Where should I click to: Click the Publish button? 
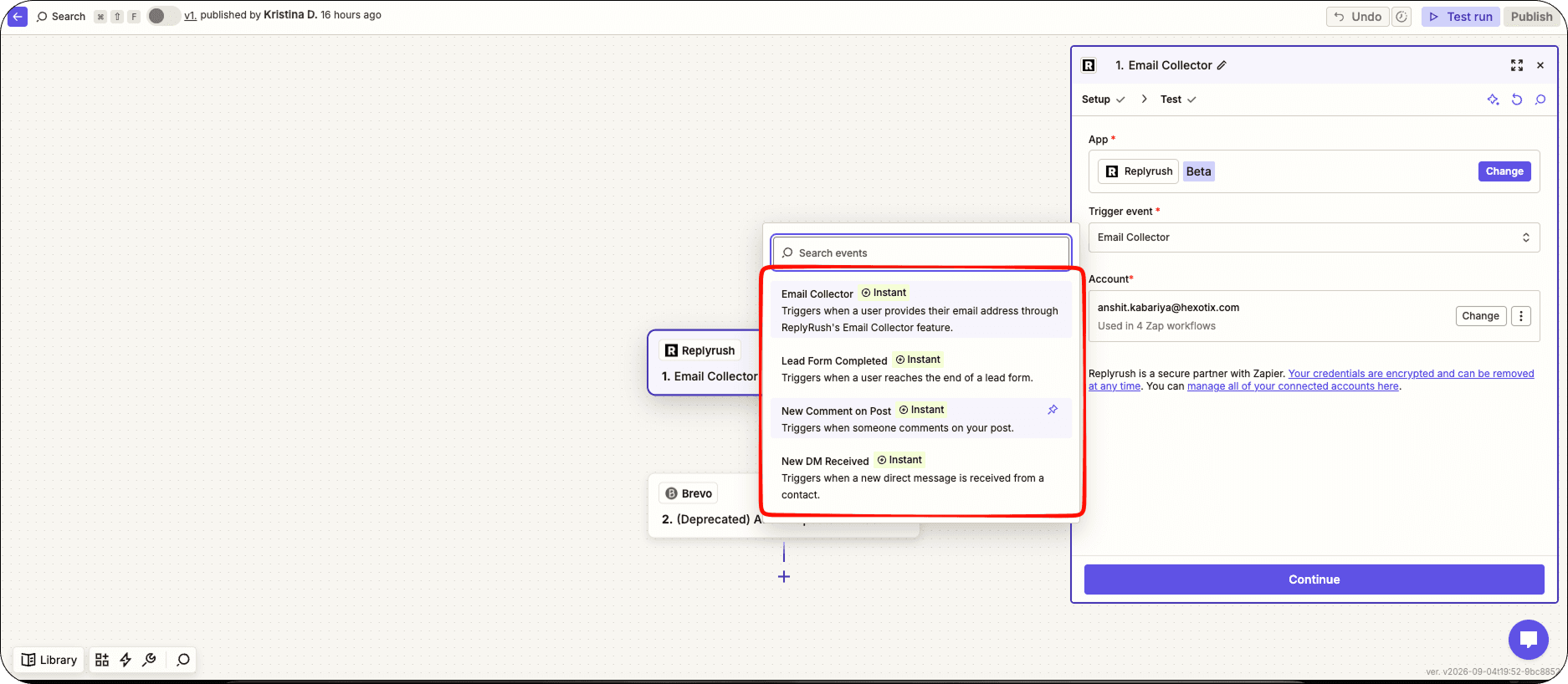point(1531,17)
